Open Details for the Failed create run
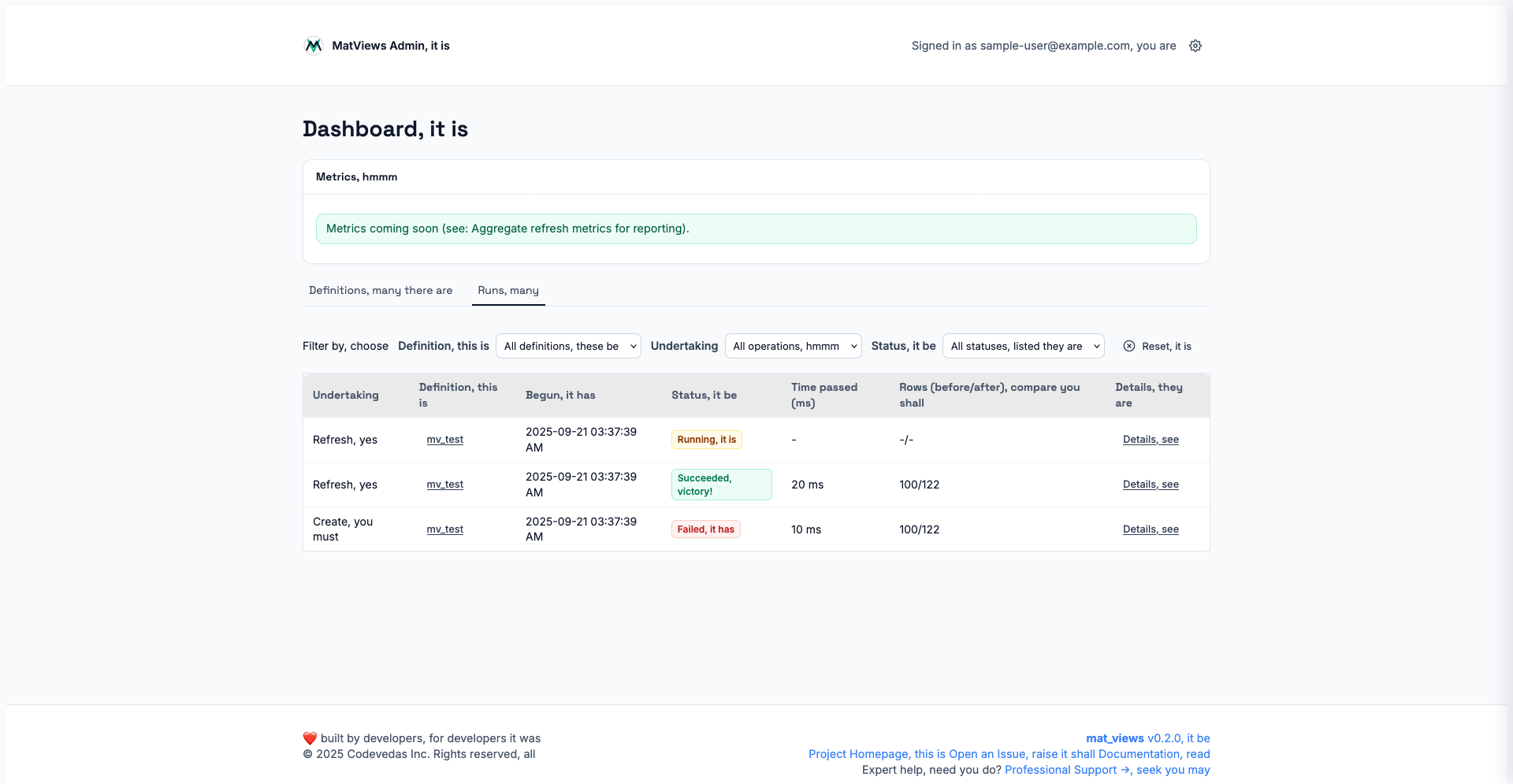 [x=1151, y=529]
